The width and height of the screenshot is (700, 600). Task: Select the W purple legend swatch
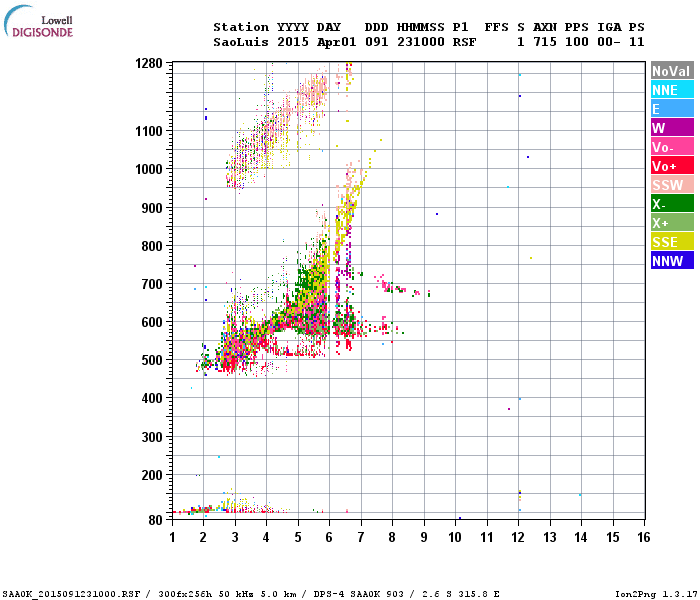(x=672, y=128)
